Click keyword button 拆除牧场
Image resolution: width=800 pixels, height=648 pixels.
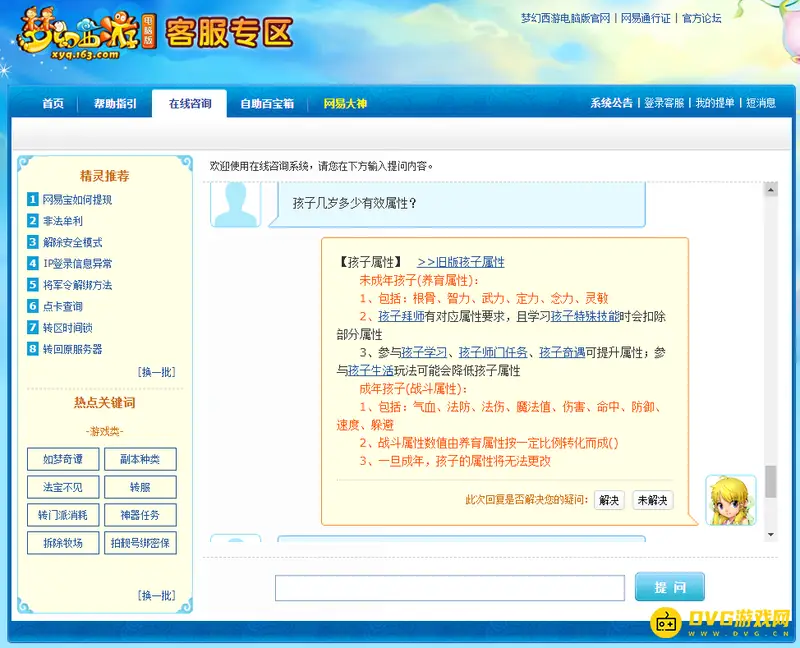pos(63,543)
